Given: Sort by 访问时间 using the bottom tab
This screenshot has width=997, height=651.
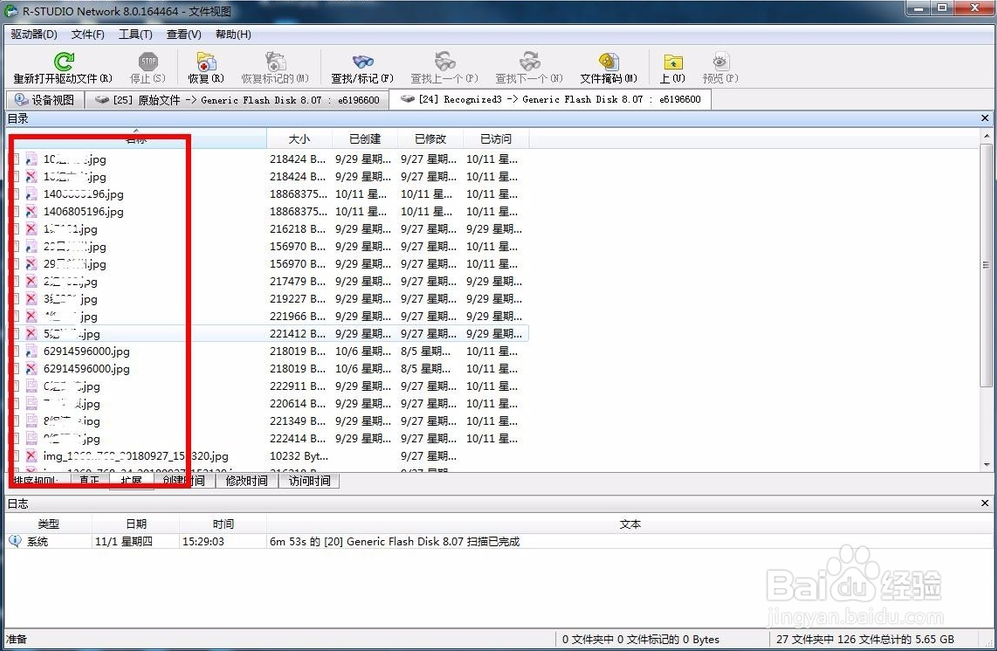Looking at the screenshot, I should (x=309, y=481).
